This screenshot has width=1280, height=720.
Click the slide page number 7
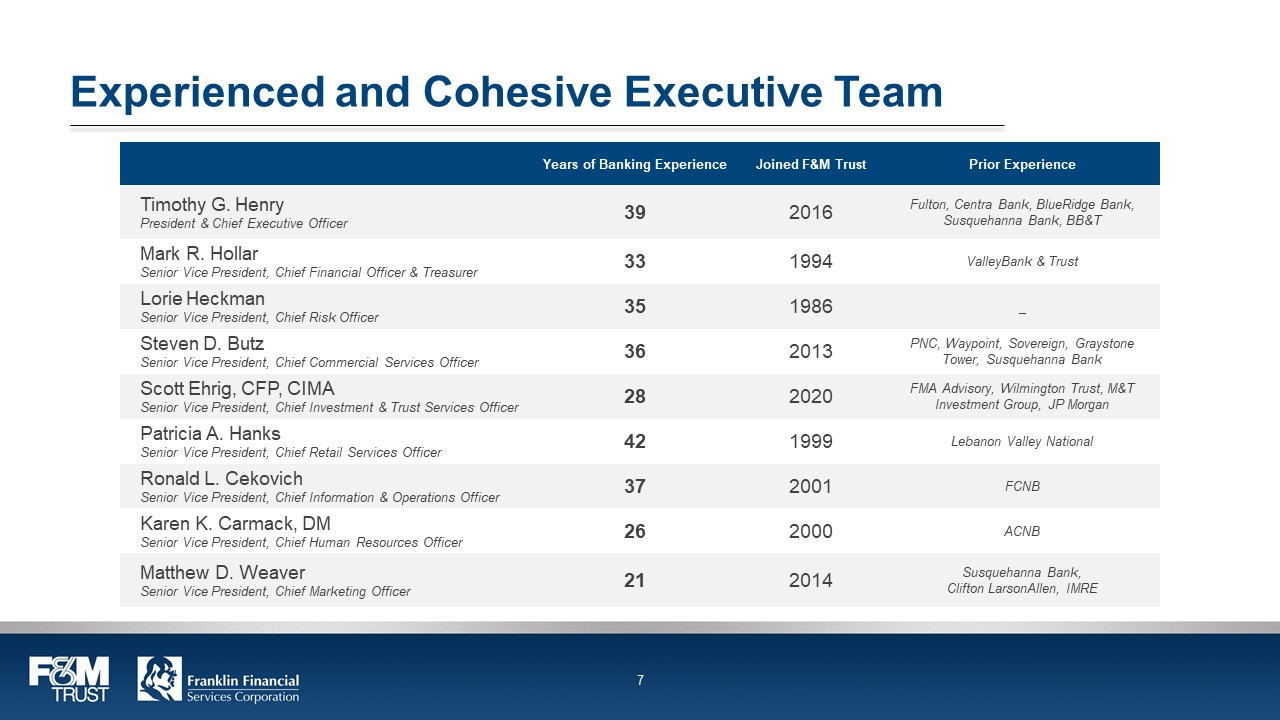coord(640,681)
